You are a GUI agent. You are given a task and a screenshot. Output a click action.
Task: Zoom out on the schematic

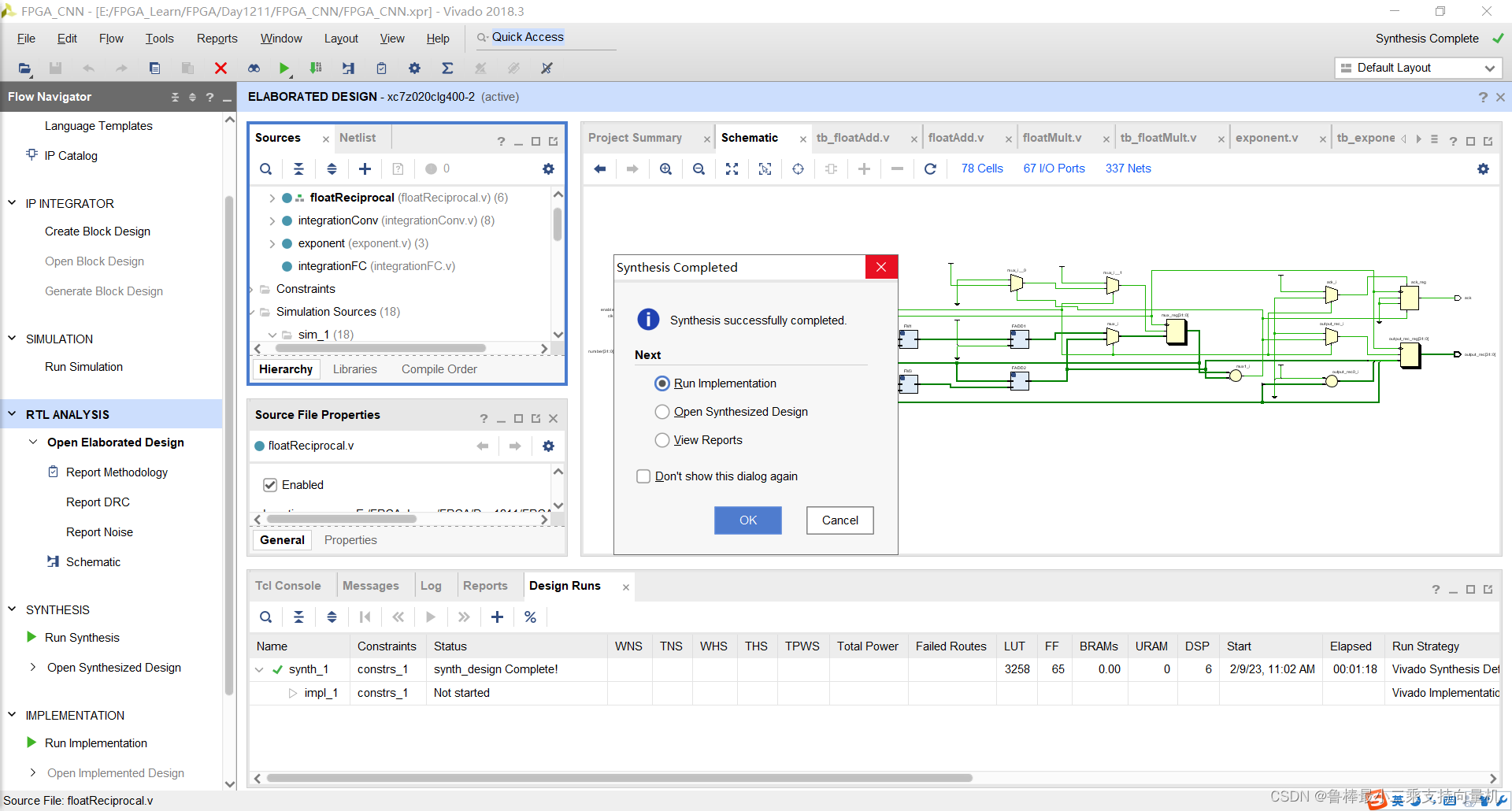[x=699, y=168]
